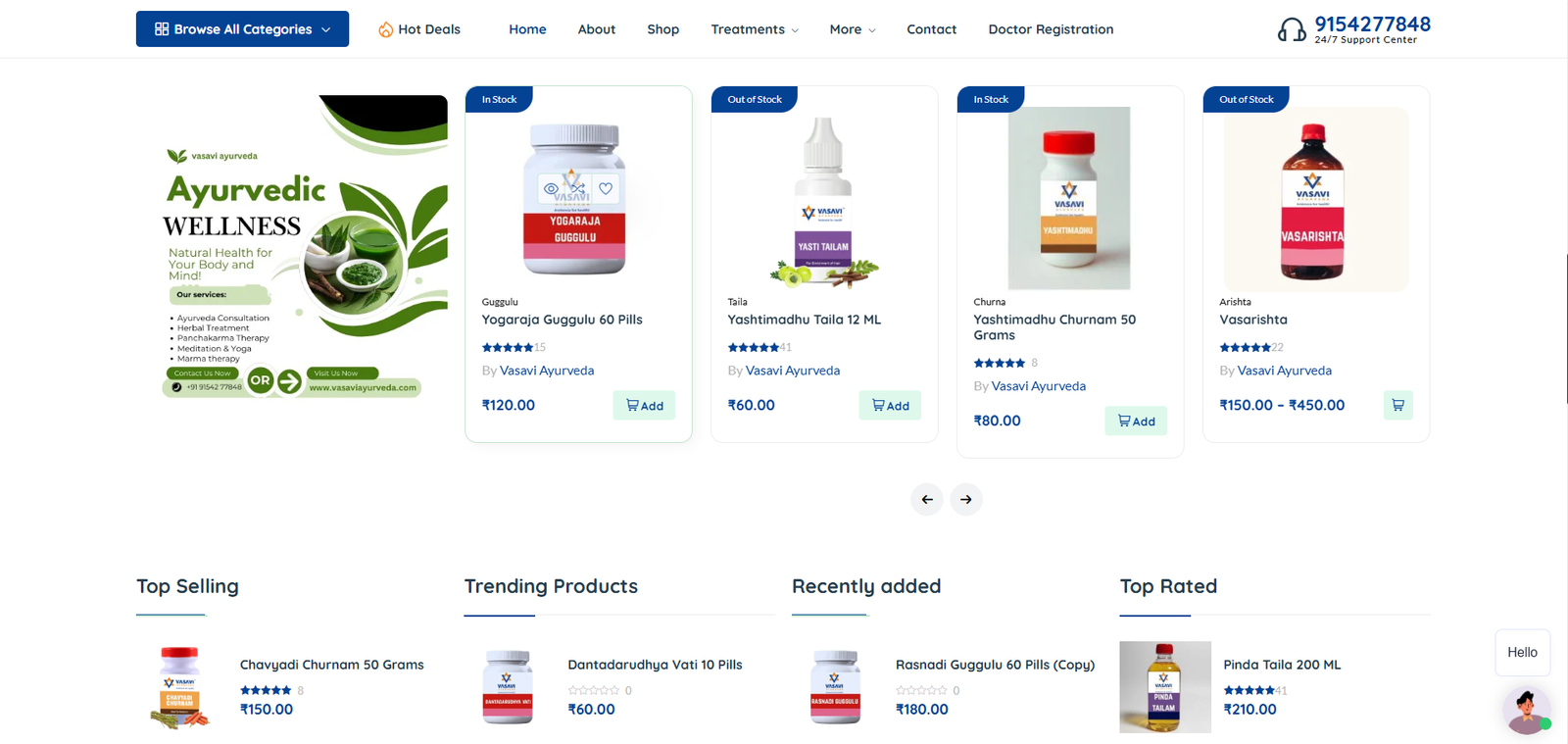The image size is (1568, 744).
Task: Go to previous carousel slide arrow
Action: click(x=927, y=500)
